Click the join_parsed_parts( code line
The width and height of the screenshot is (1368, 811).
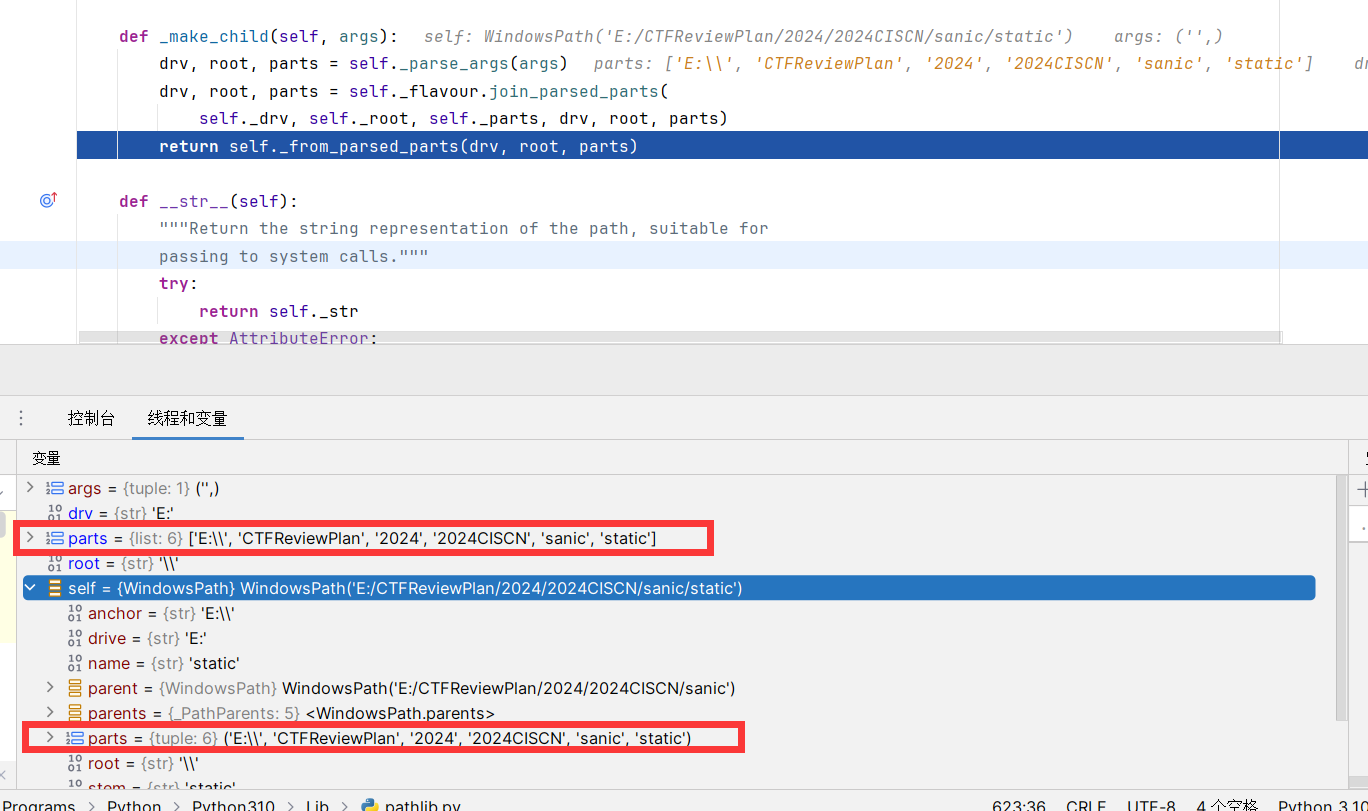point(413,91)
